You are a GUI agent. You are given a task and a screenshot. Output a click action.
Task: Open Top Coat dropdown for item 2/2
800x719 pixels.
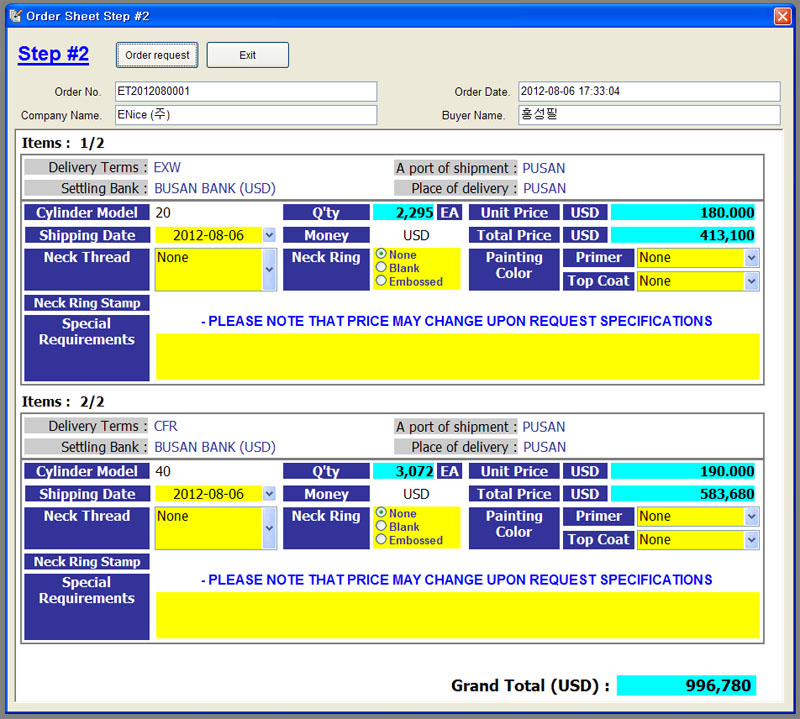pos(751,540)
